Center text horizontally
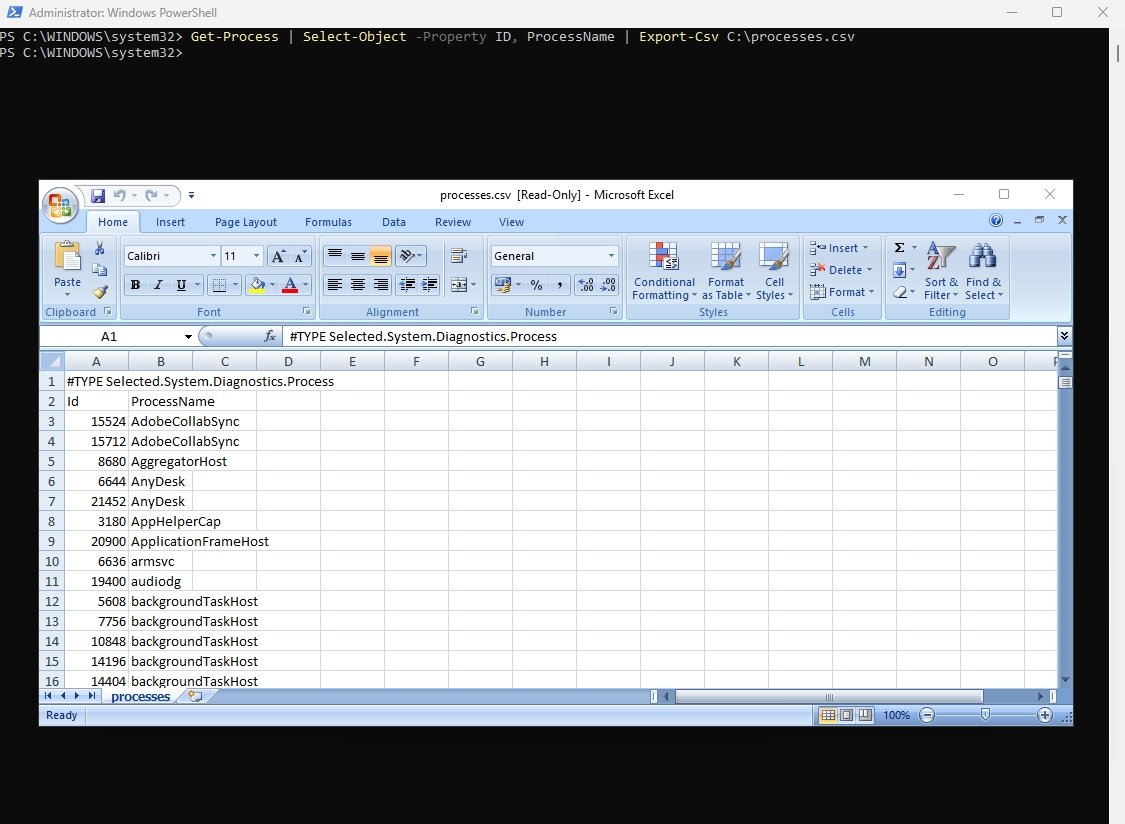Viewport: 1125px width, 824px height. tap(357, 285)
